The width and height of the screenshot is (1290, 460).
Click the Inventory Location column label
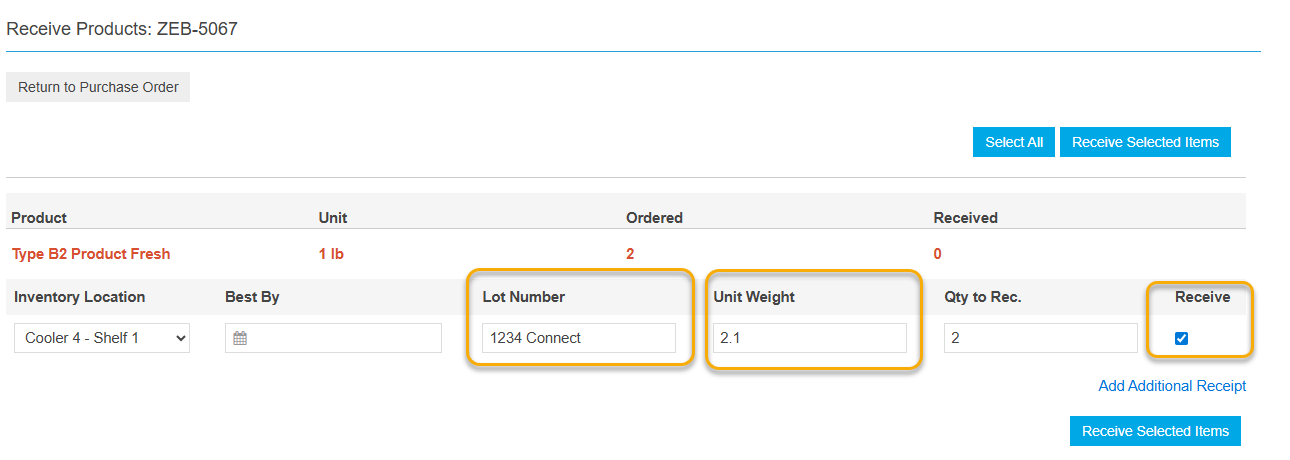[80, 297]
